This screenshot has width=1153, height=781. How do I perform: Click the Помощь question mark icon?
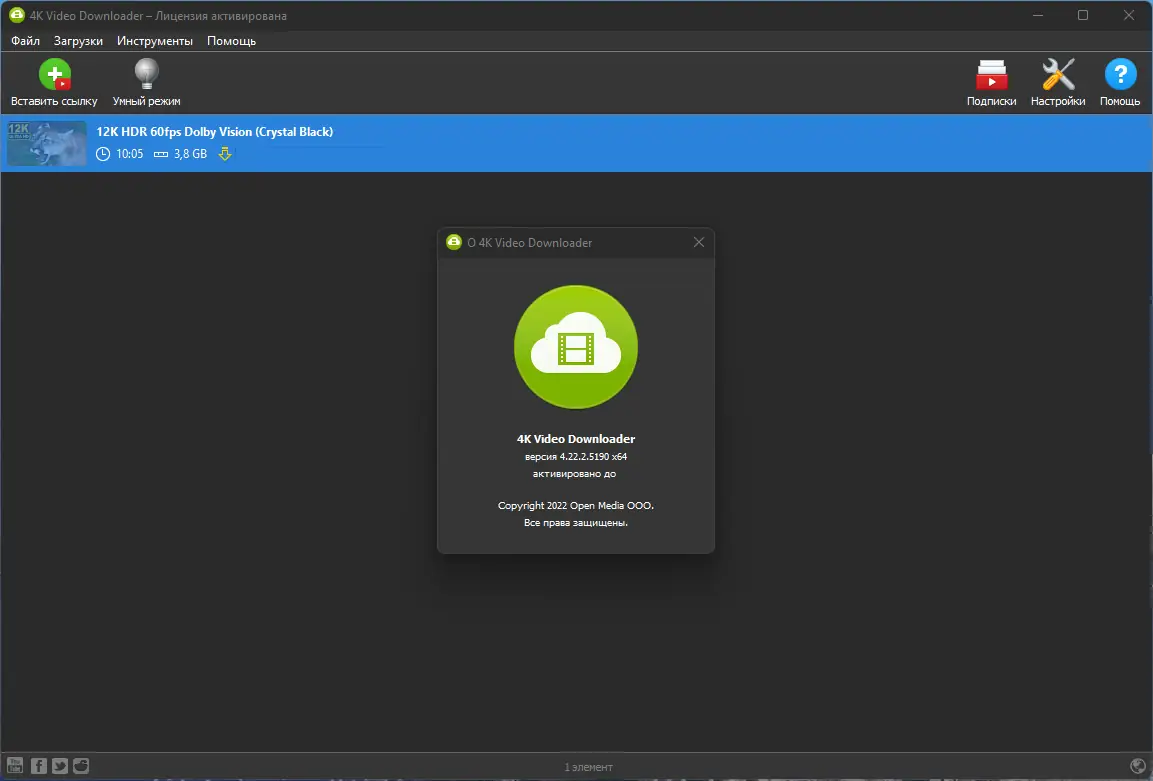tap(1120, 74)
